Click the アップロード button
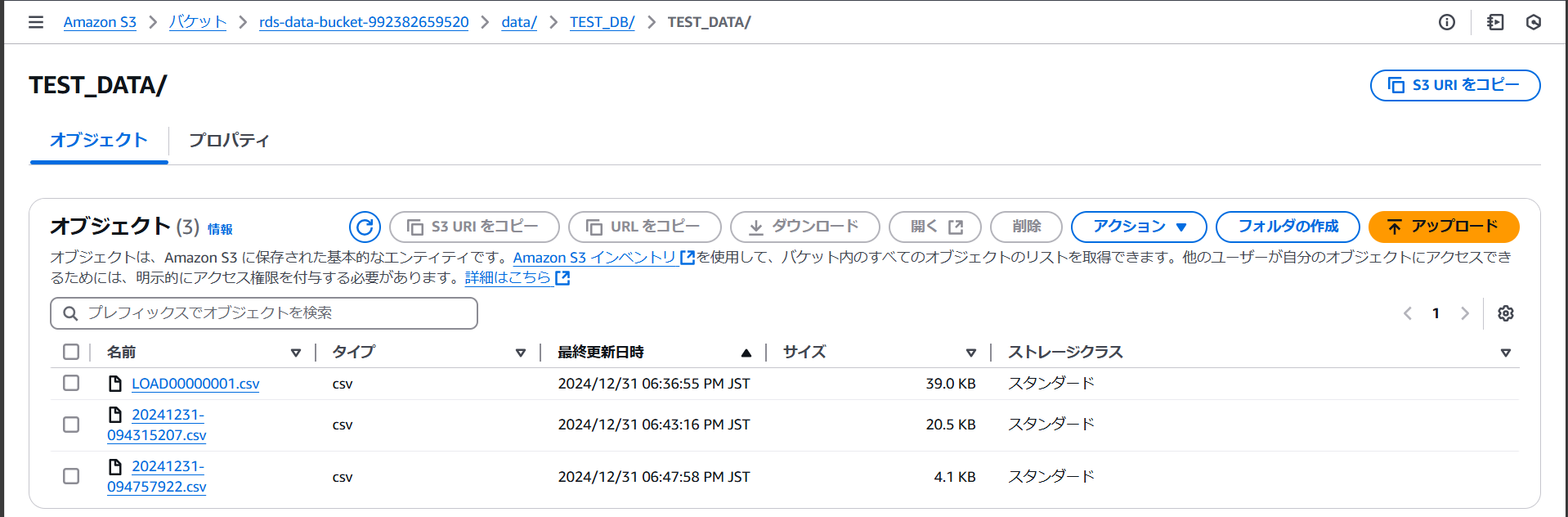Image resolution: width=1568 pixels, height=517 pixels. click(1444, 227)
